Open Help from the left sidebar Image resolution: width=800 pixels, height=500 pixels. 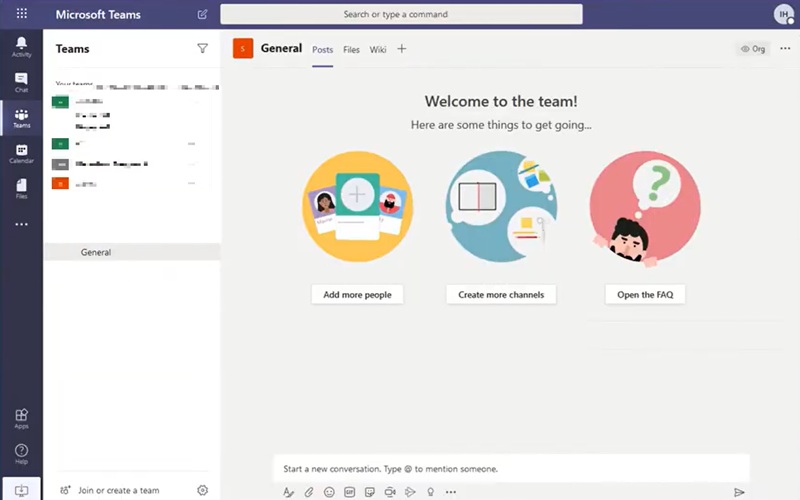pos(21,454)
